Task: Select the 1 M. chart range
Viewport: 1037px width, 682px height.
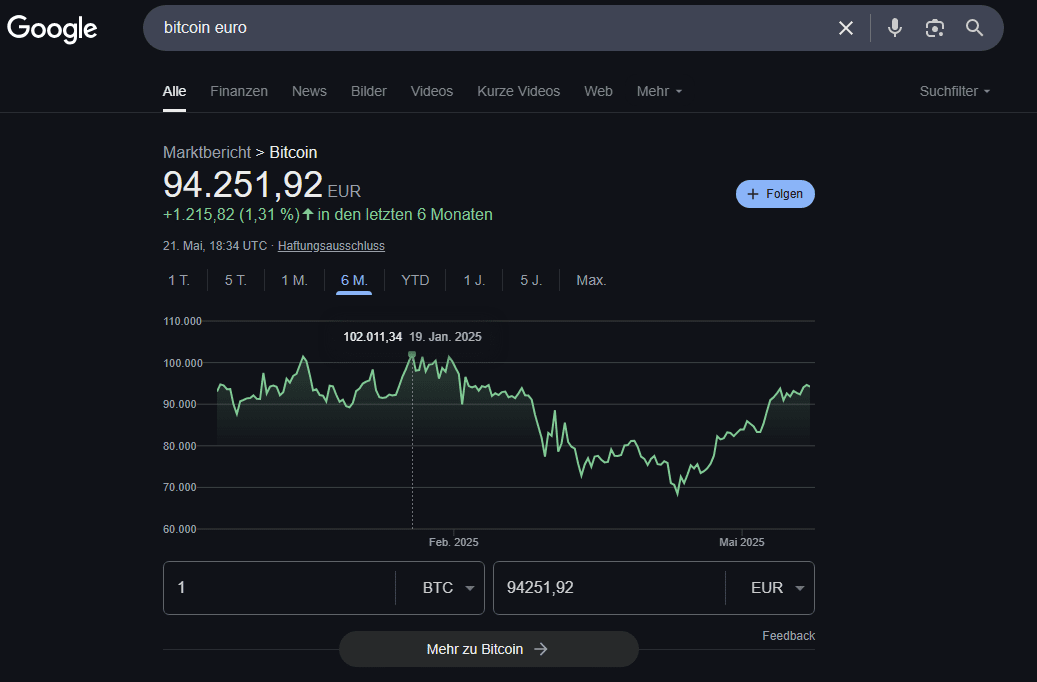Action: click(x=294, y=280)
